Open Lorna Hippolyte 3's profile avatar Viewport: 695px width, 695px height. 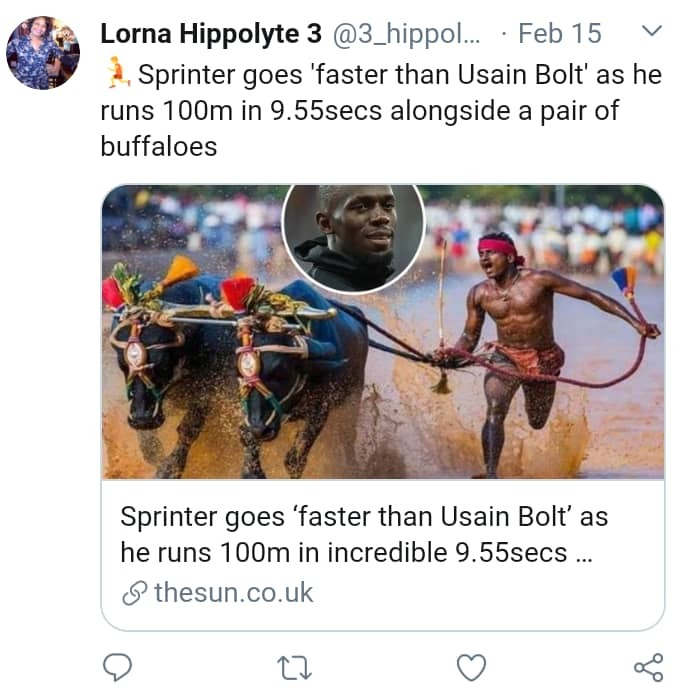click(x=43, y=53)
